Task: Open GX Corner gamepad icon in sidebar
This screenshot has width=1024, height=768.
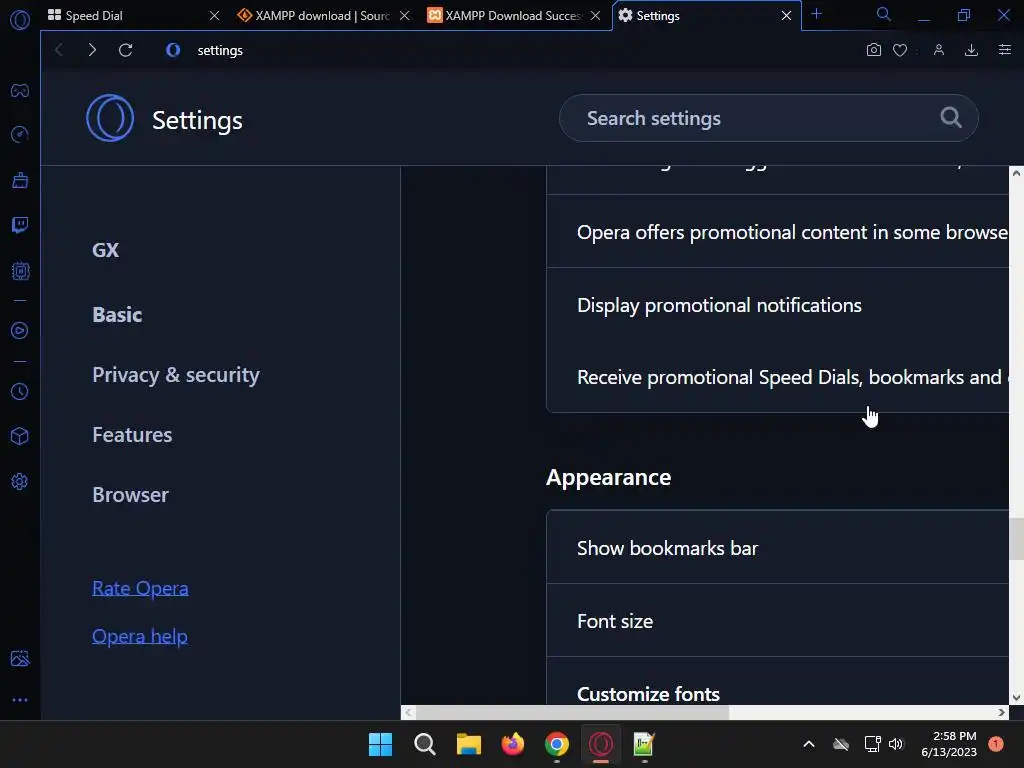Action: click(20, 90)
